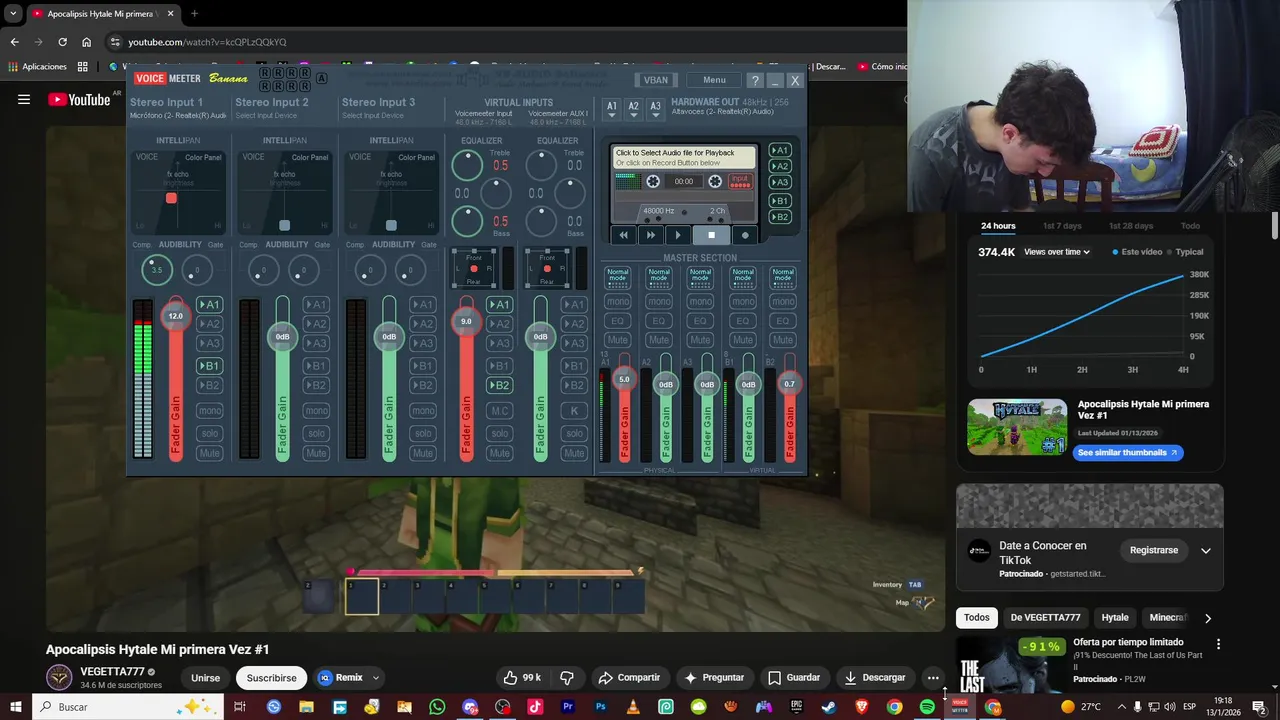Select 1st 7 days stats tab
Screen dimensions: 1280x720
click(x=1062, y=226)
